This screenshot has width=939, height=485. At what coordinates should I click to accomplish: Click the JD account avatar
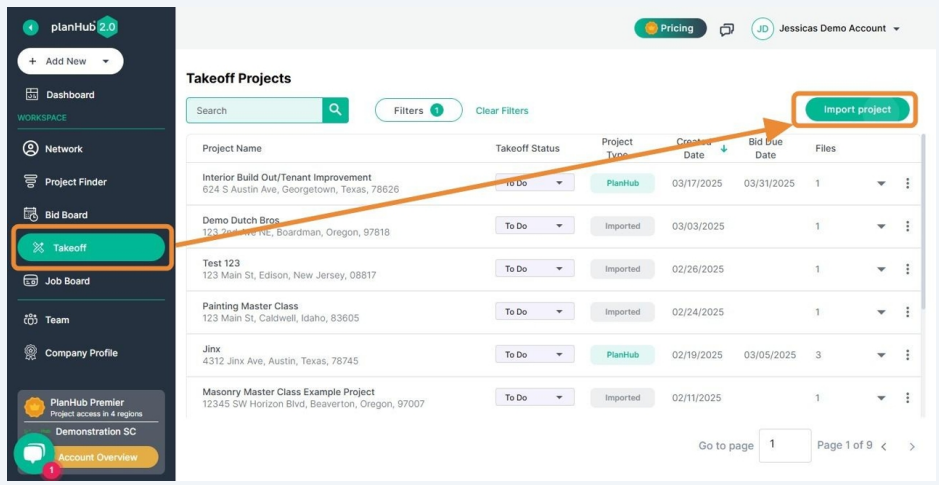[x=762, y=29]
